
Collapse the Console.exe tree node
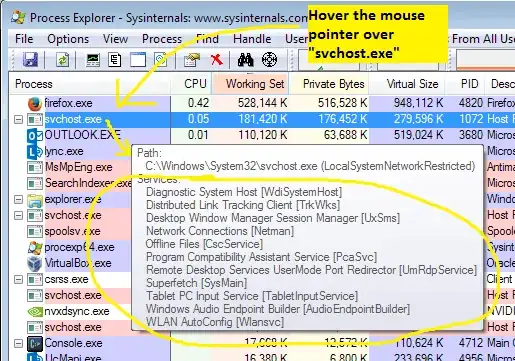click(x=19, y=343)
